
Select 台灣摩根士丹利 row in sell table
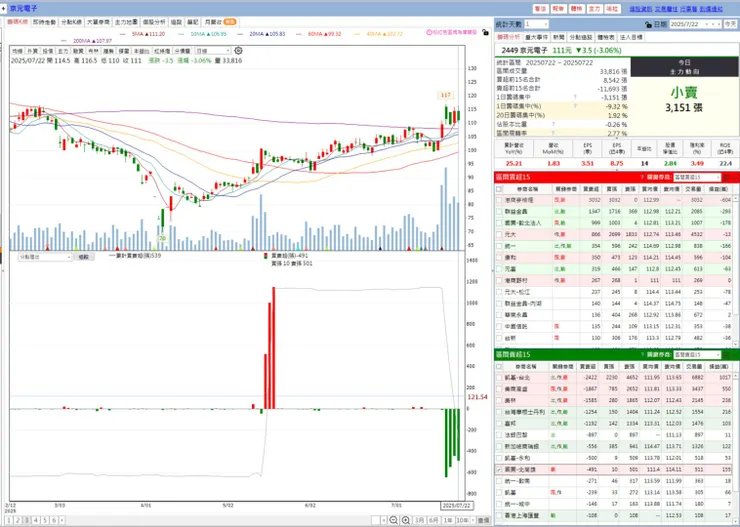click(614, 412)
